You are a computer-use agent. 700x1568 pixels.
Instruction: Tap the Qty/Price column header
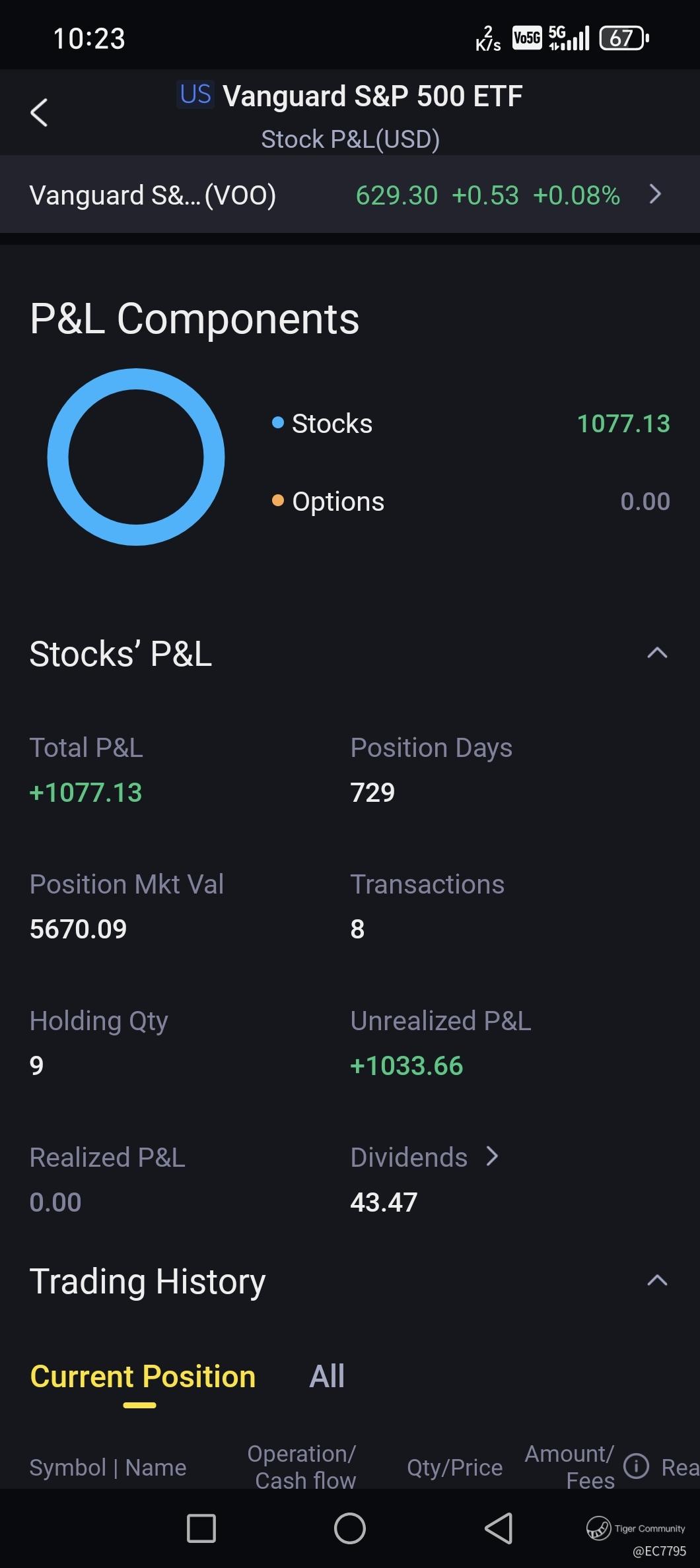tap(454, 1467)
